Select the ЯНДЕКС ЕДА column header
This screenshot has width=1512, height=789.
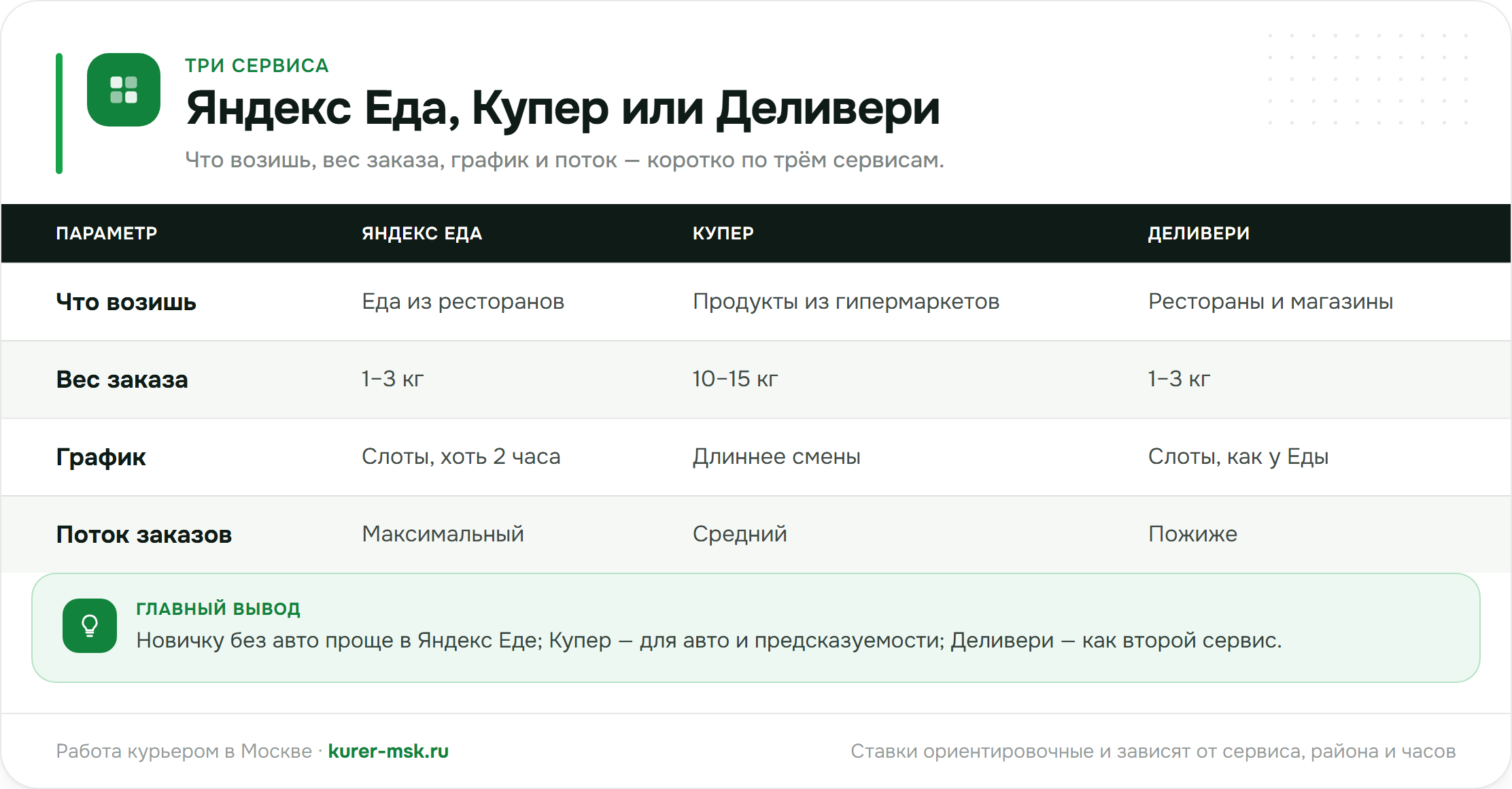point(422,233)
